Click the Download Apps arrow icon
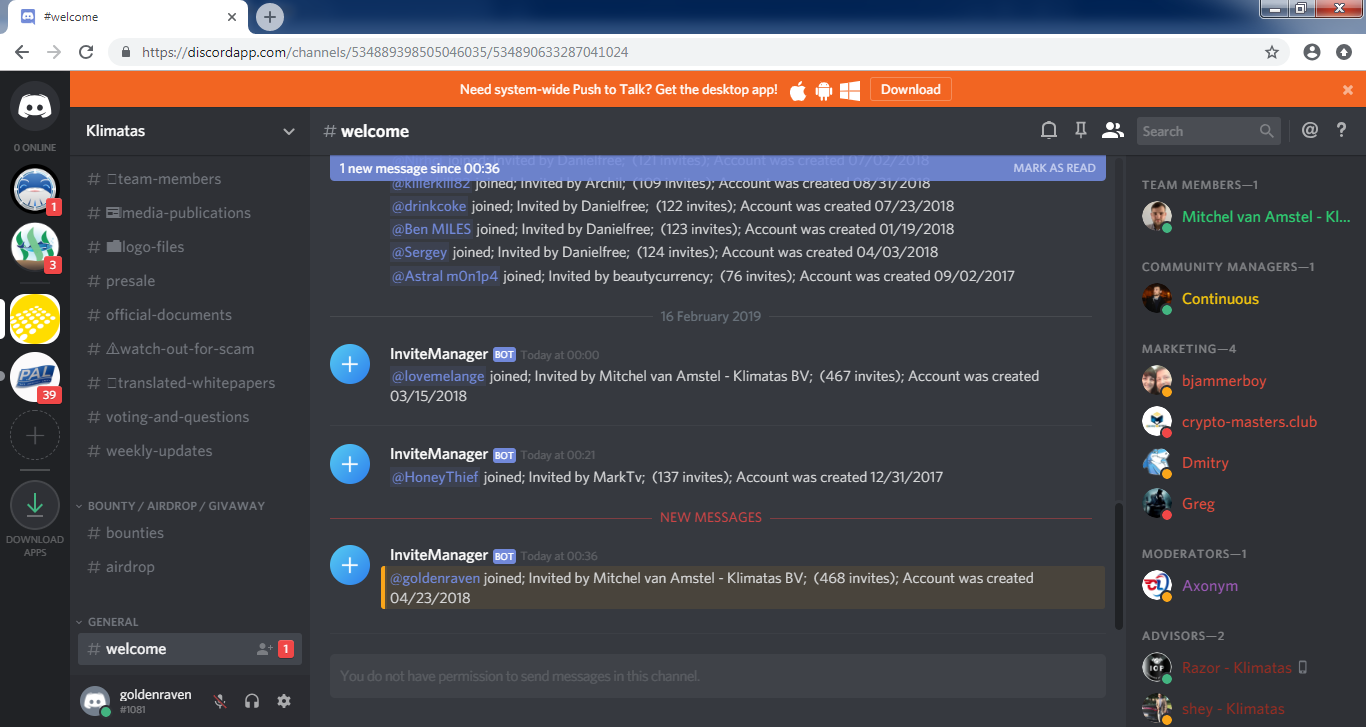This screenshot has height=727, width=1366. (x=35, y=505)
